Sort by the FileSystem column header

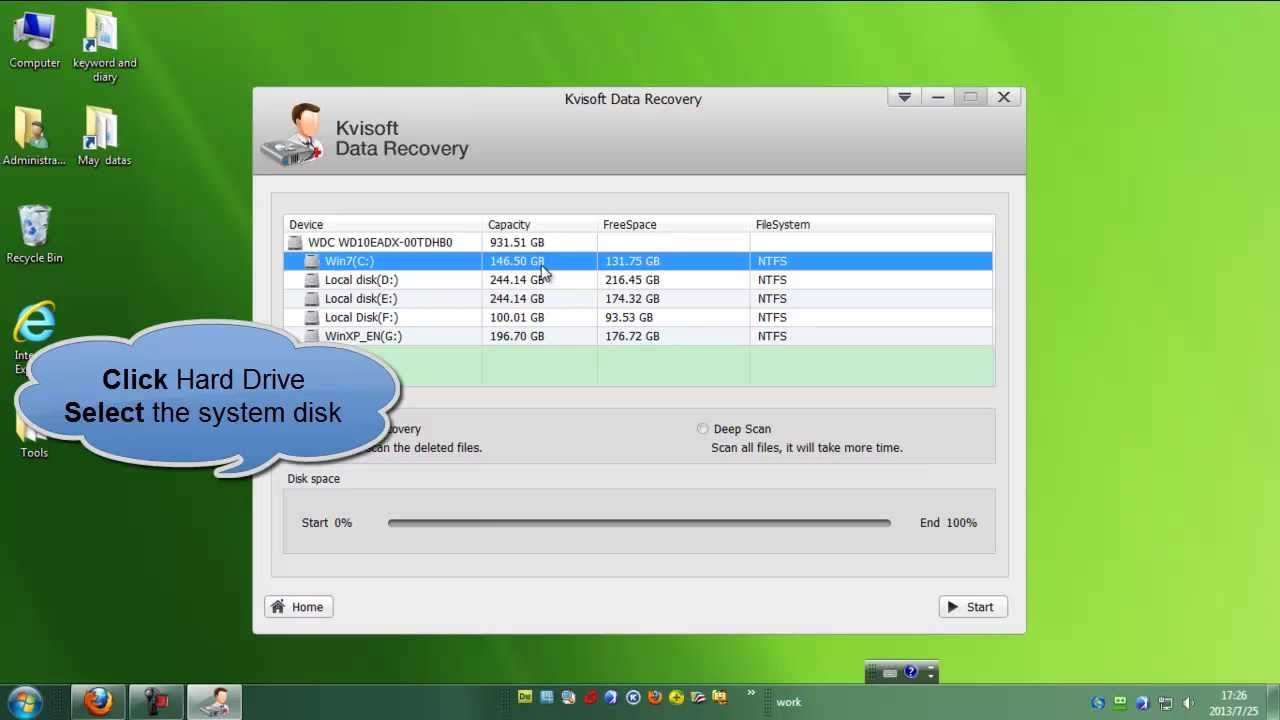[x=872, y=225]
